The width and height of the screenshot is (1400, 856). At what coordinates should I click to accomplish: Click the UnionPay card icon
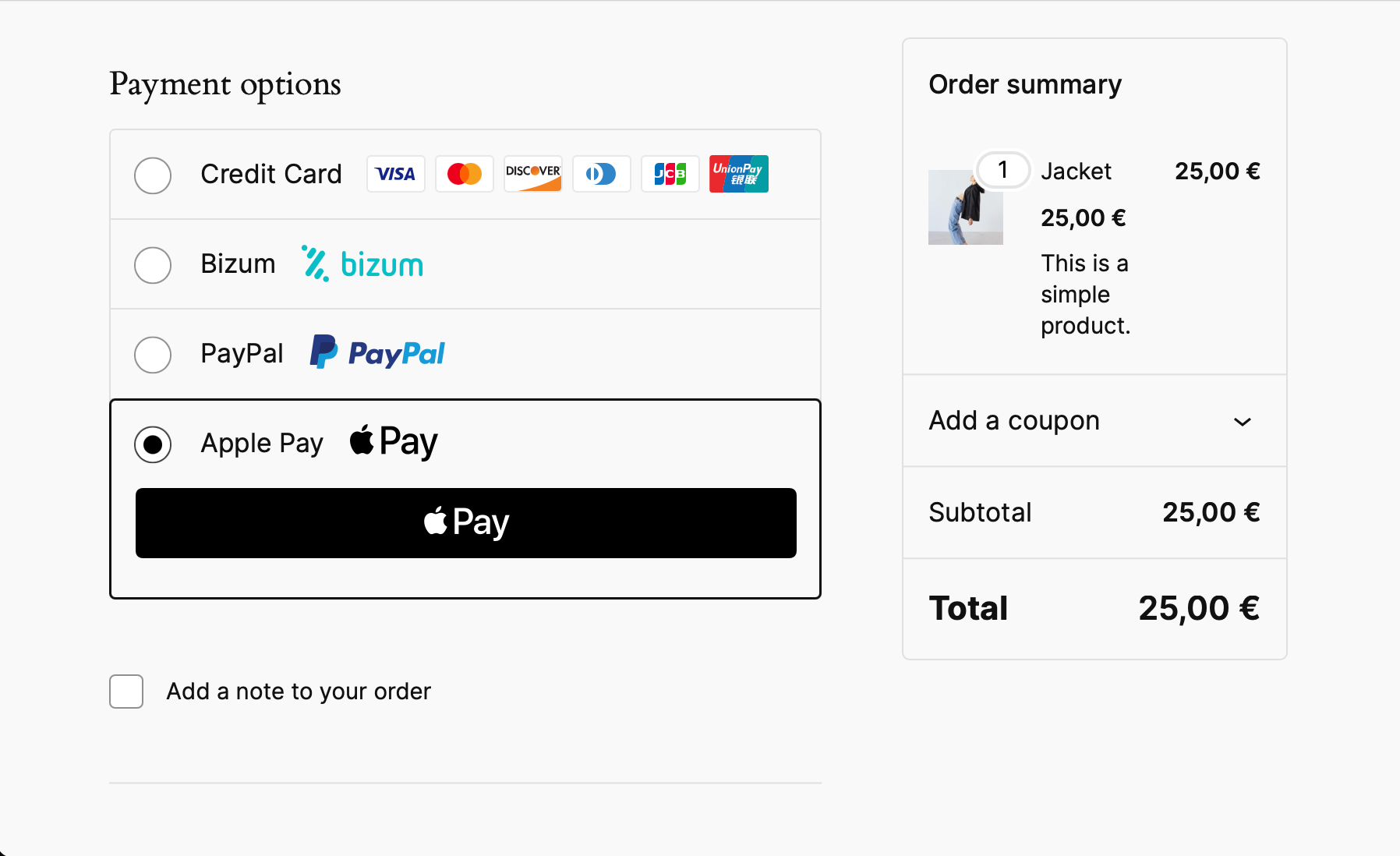(738, 174)
